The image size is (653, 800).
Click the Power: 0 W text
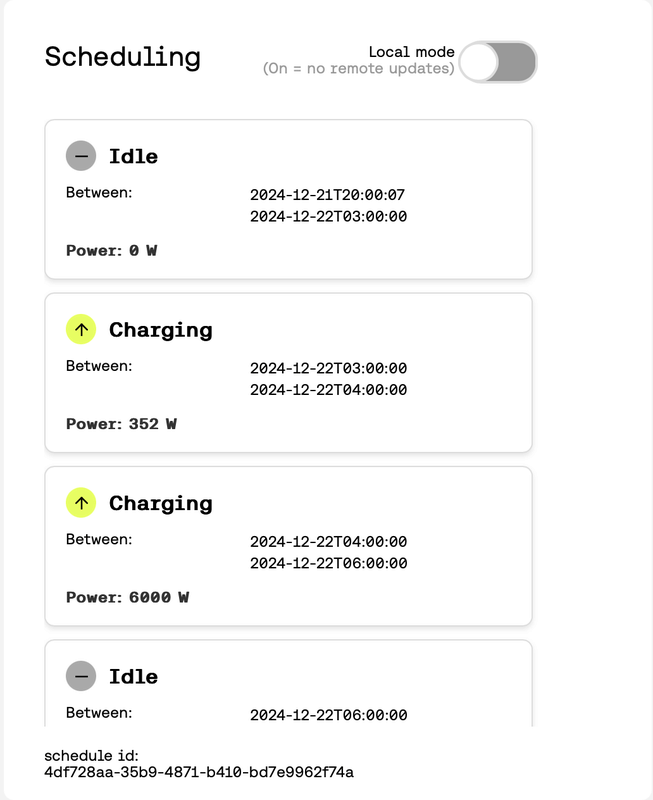click(111, 250)
